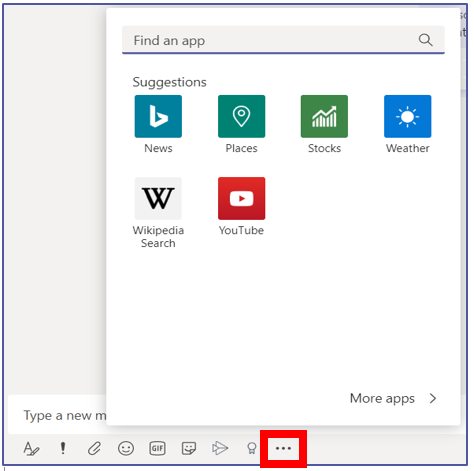Click the More apps link
This screenshot has width=474, height=471.
(x=382, y=398)
